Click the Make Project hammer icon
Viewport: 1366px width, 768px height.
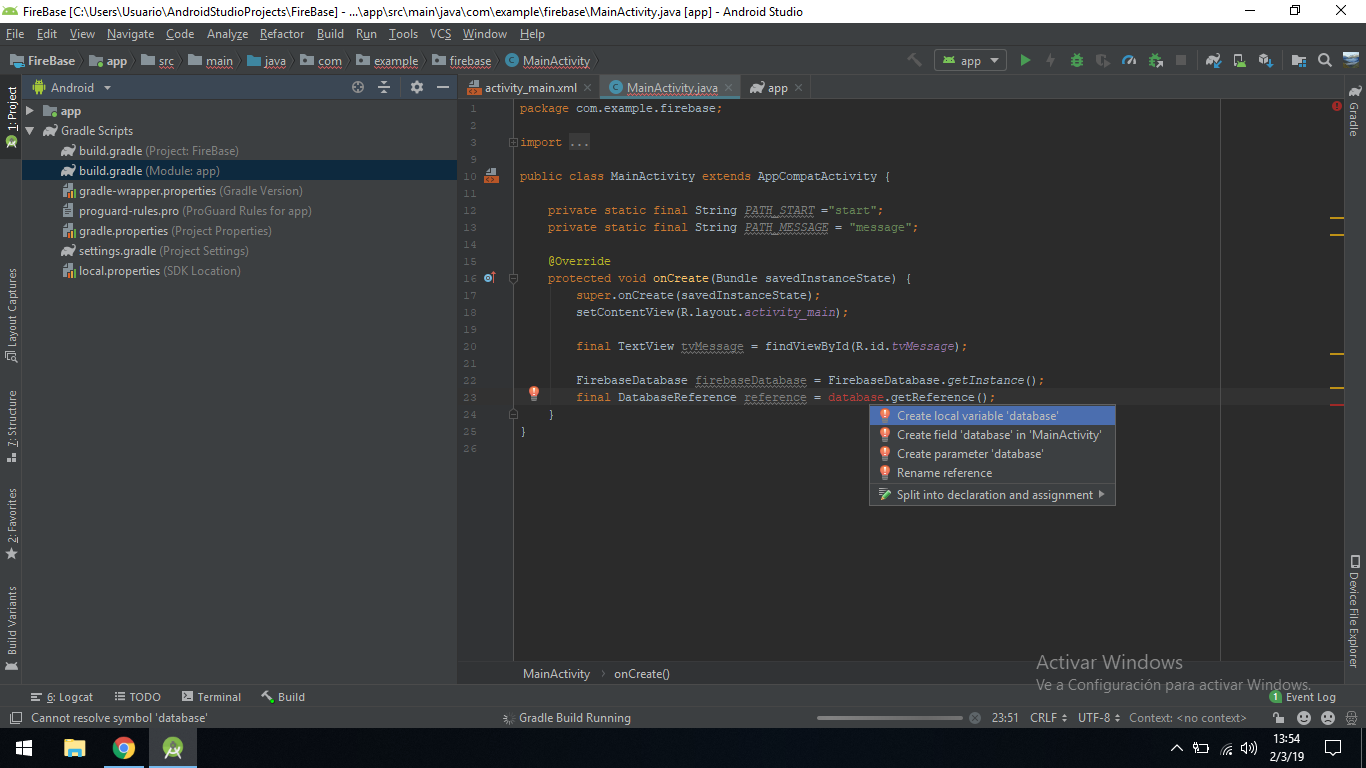click(x=914, y=60)
